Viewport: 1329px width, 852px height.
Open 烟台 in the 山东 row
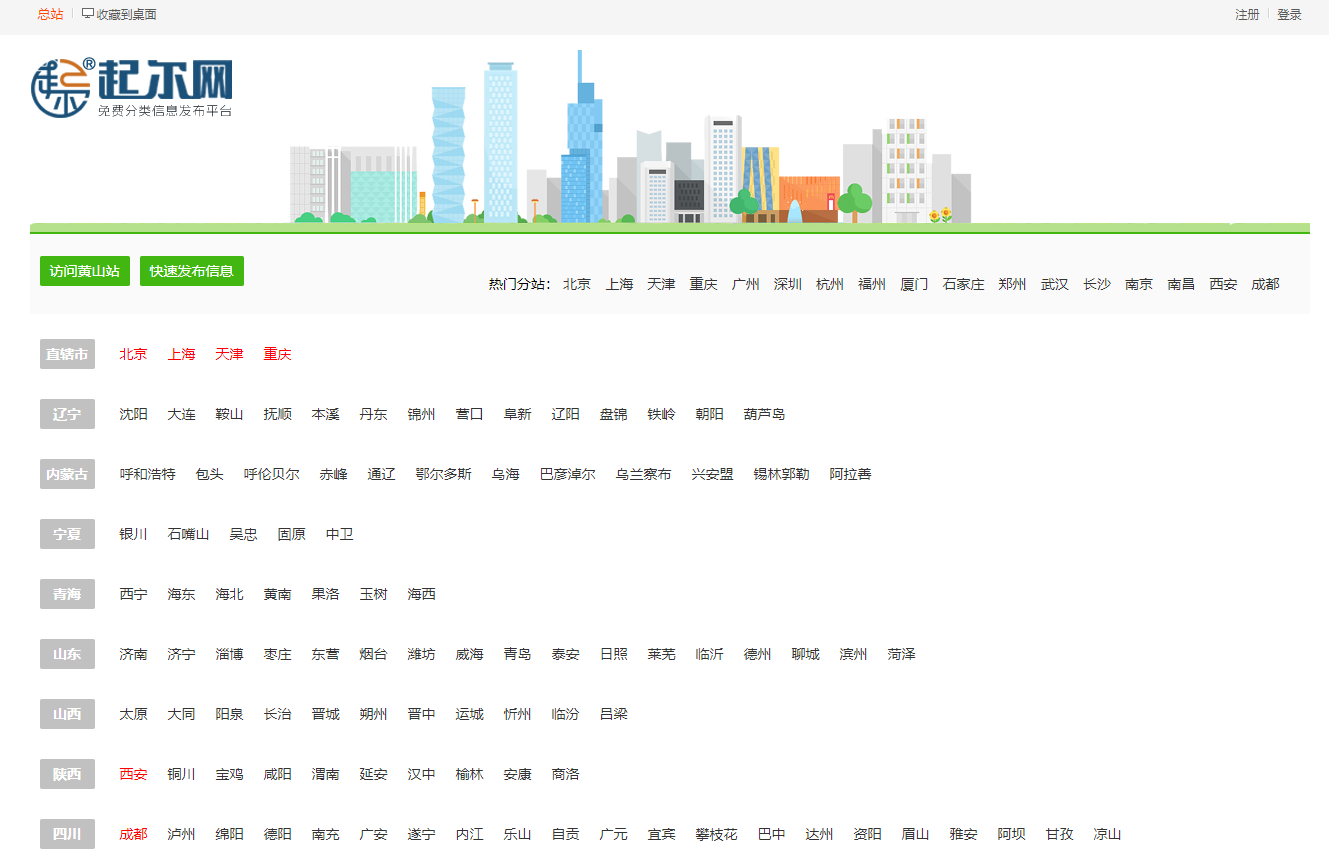[373, 654]
